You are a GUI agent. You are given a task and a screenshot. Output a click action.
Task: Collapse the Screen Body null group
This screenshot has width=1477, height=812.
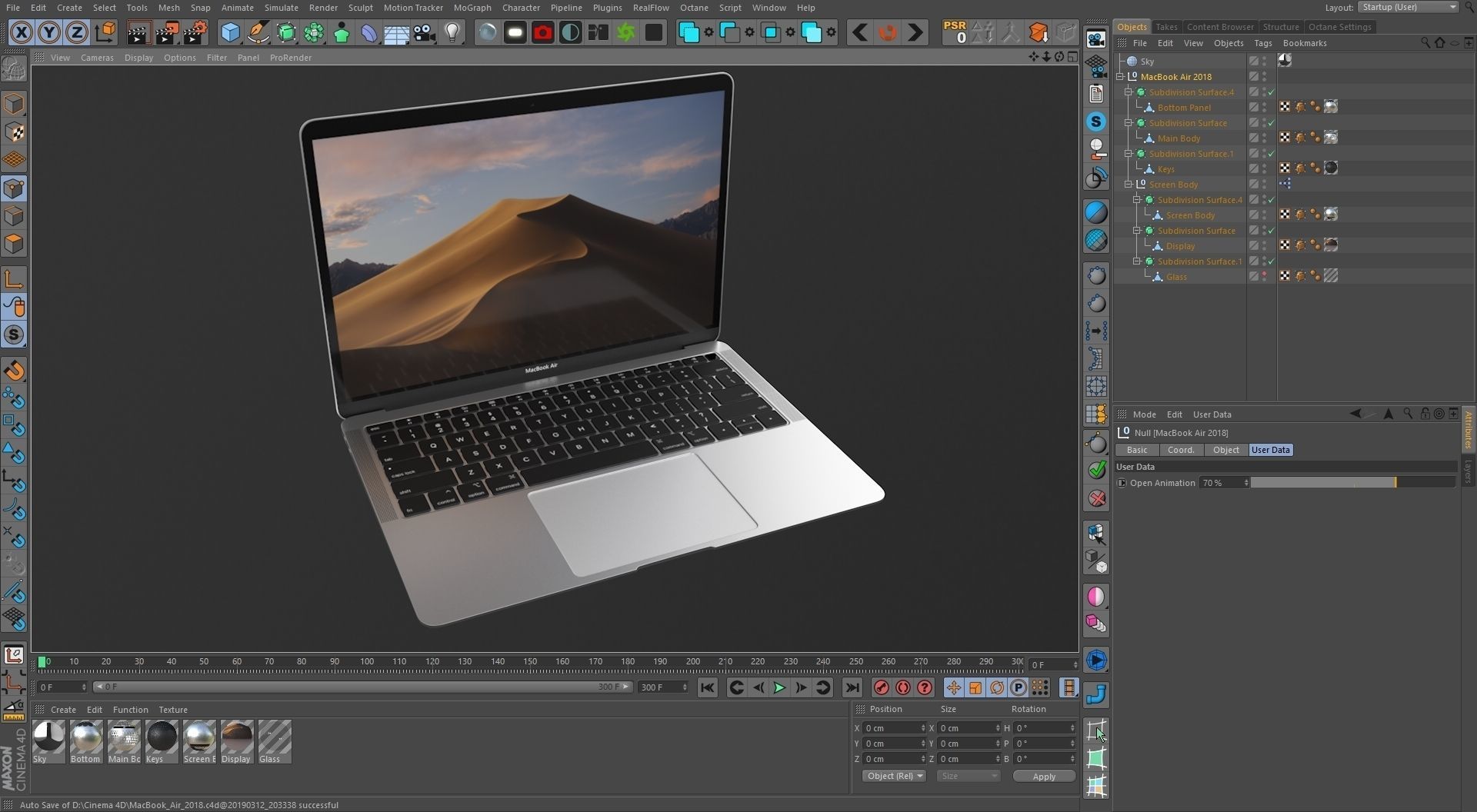coord(1129,185)
